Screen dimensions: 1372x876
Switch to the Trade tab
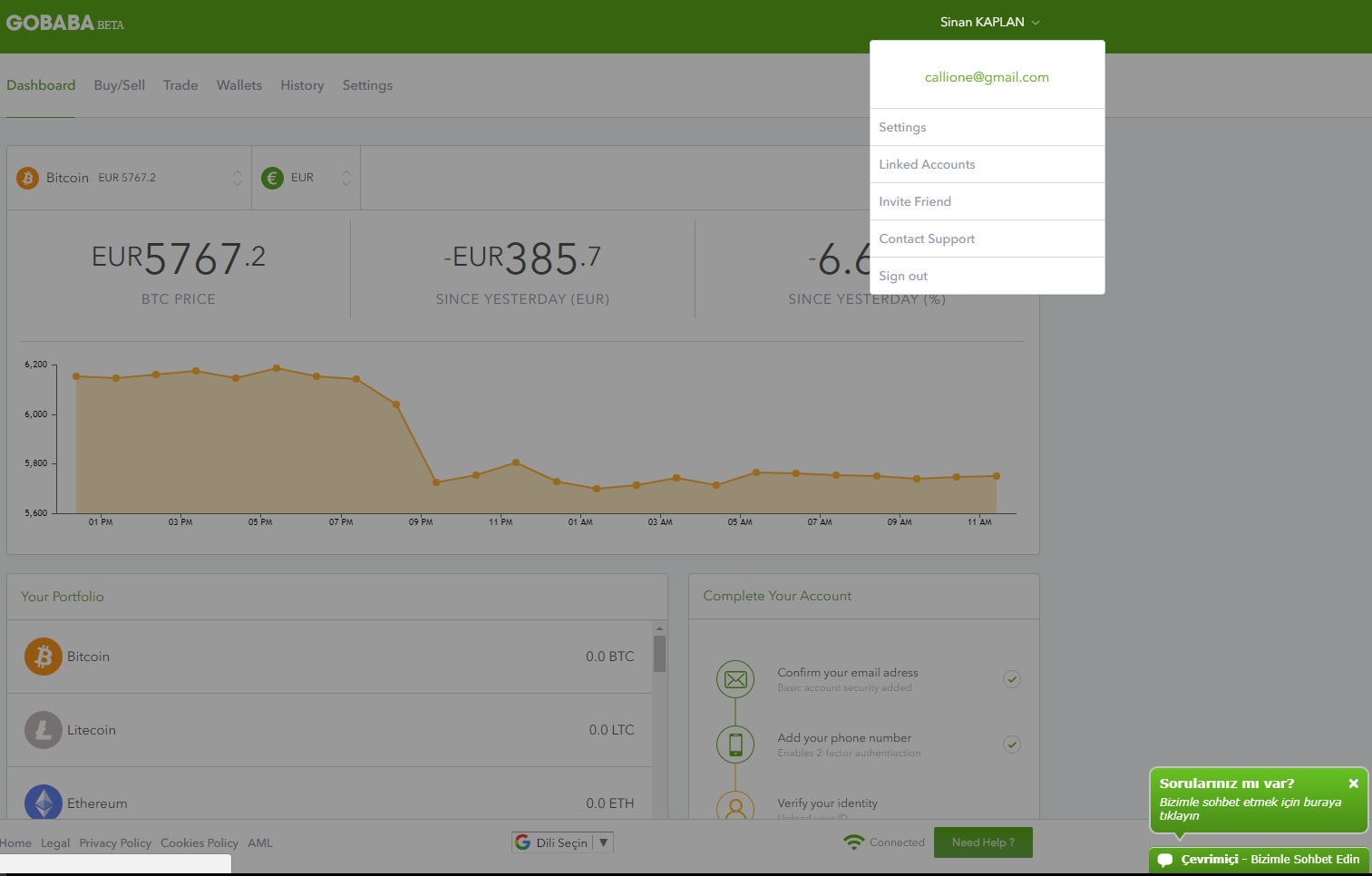[180, 85]
